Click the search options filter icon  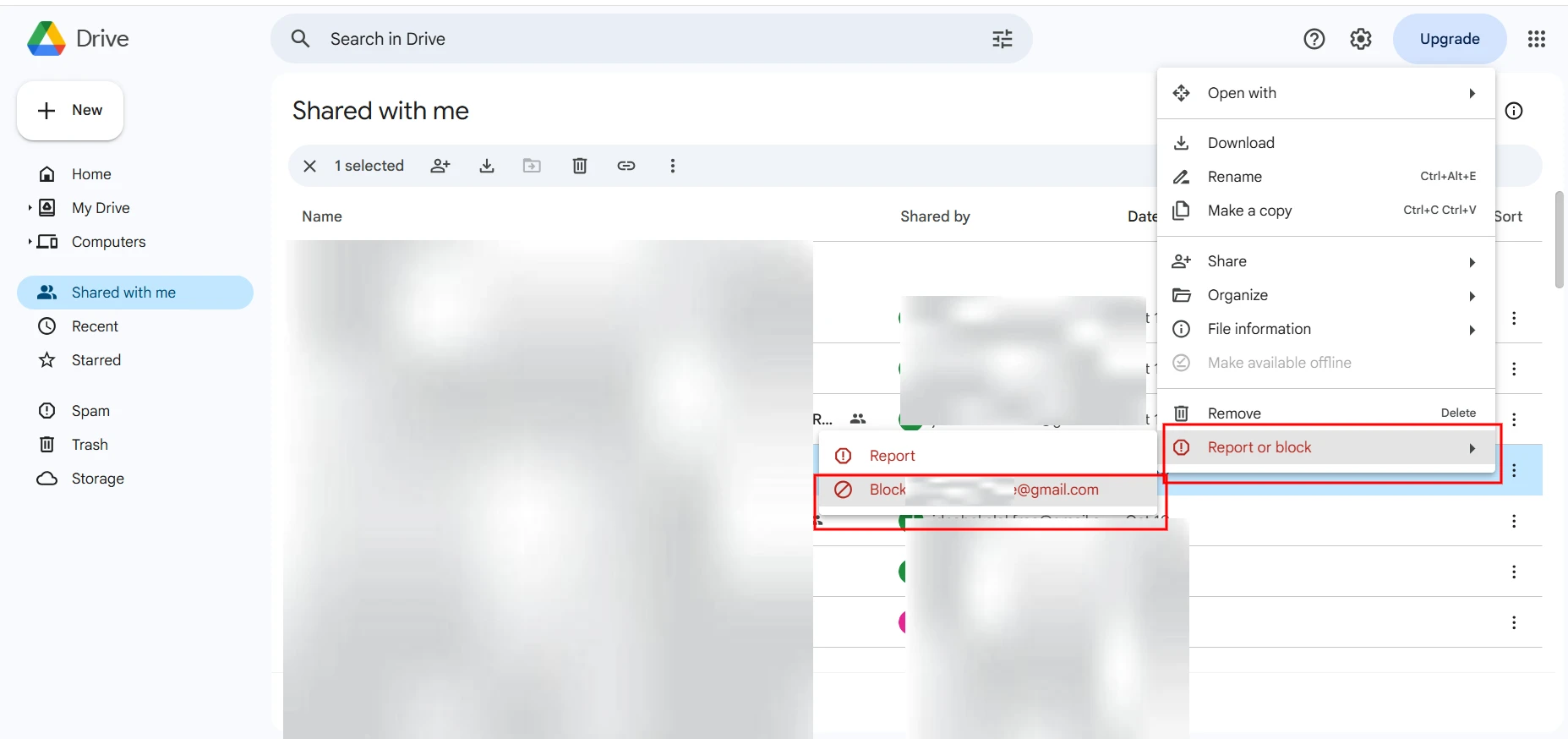coord(1002,39)
